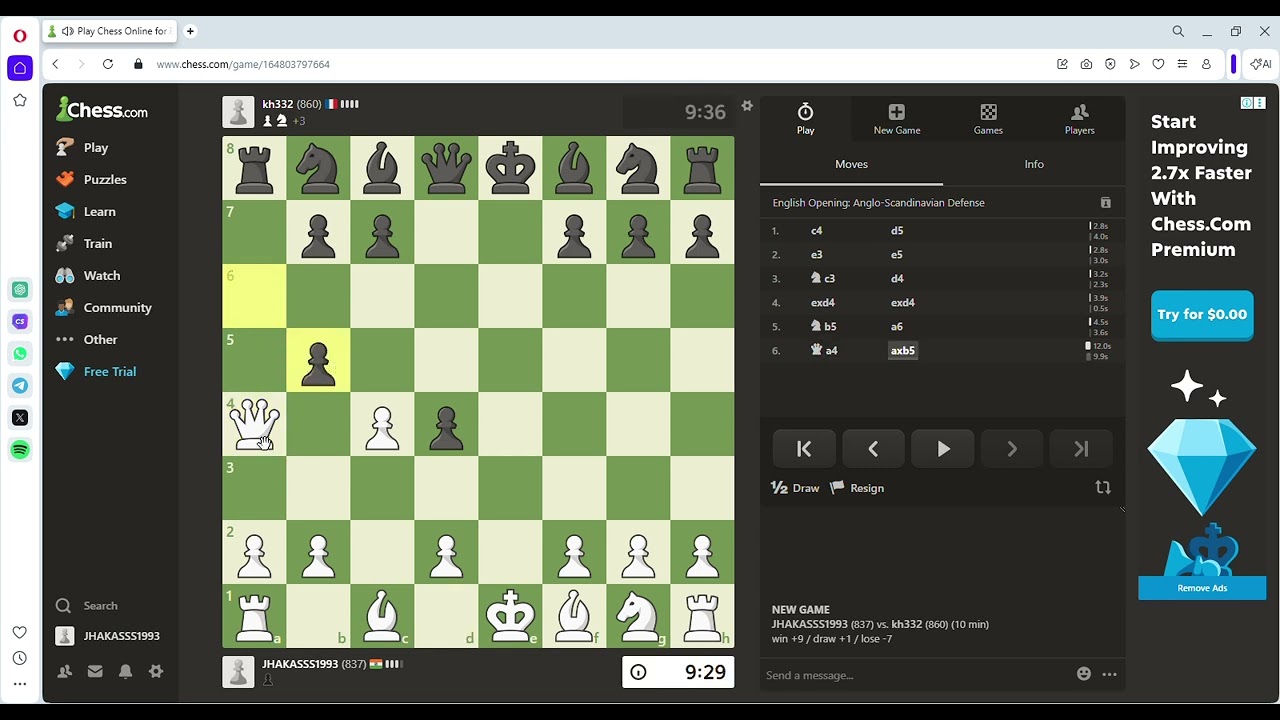
Task: Select white's move exd4 in the move list
Action: pyautogui.click(x=823, y=302)
